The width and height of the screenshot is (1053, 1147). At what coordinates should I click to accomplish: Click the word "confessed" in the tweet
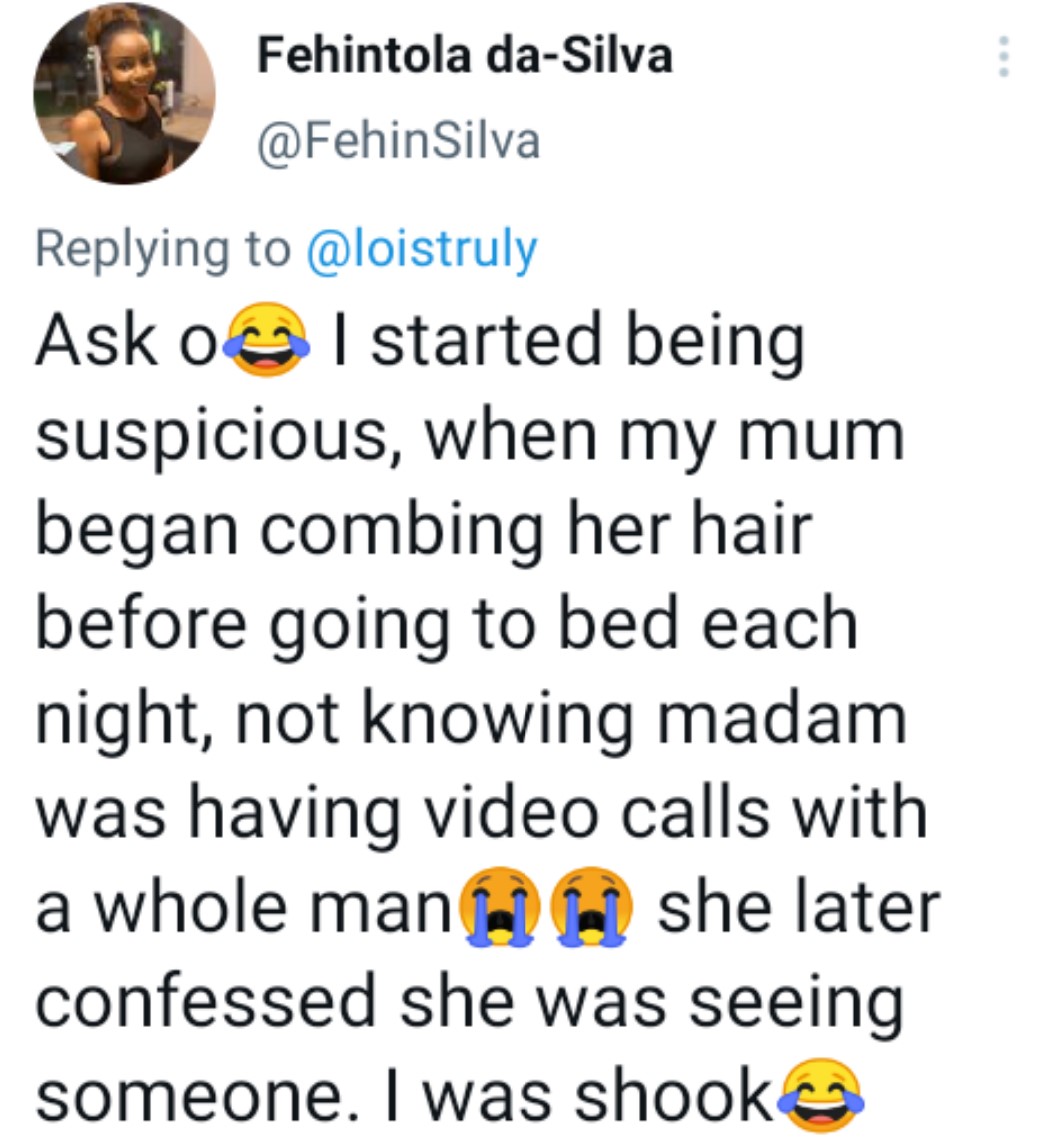pos(208,1000)
